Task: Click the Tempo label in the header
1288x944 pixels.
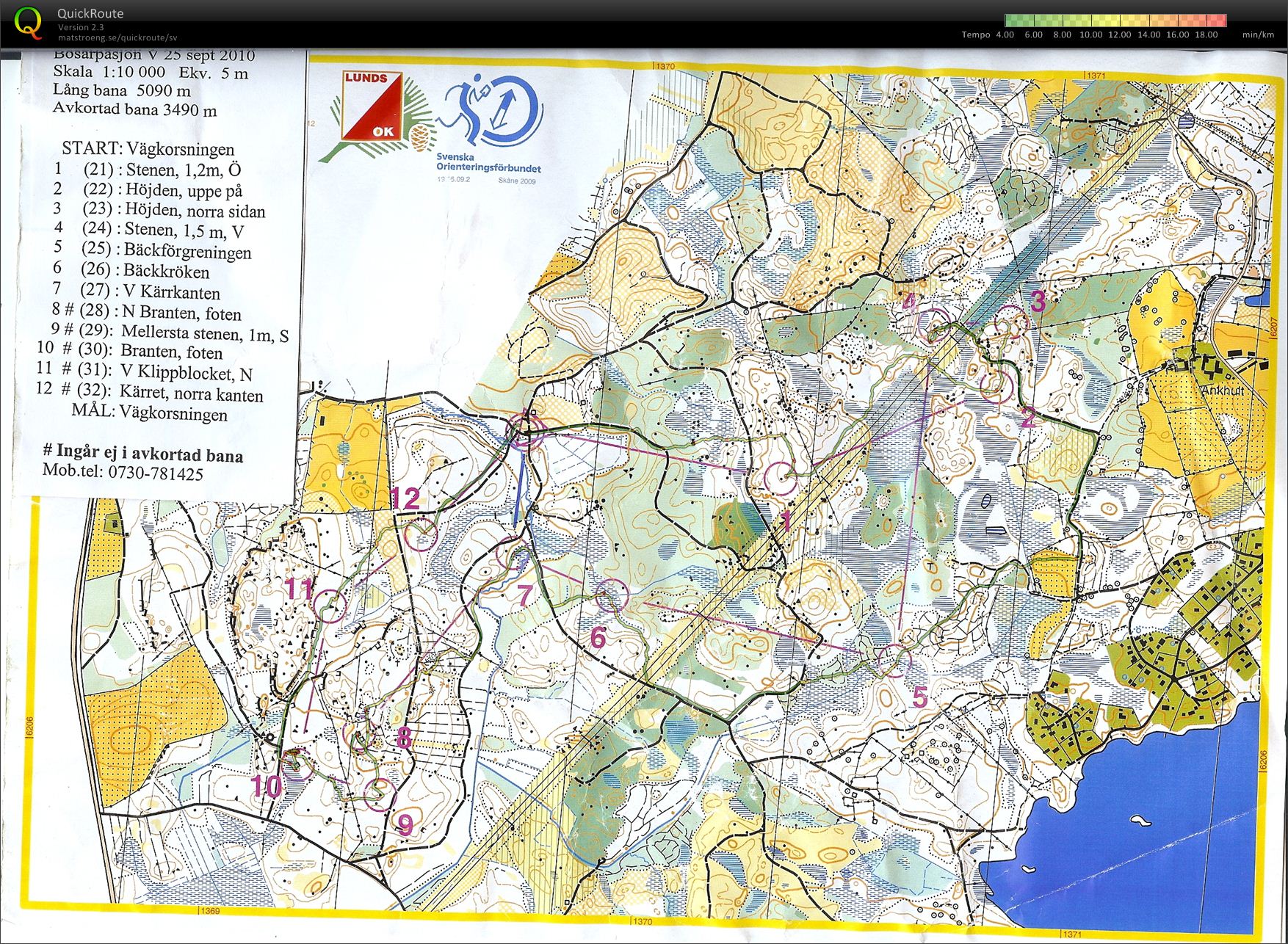Action: pos(976,35)
